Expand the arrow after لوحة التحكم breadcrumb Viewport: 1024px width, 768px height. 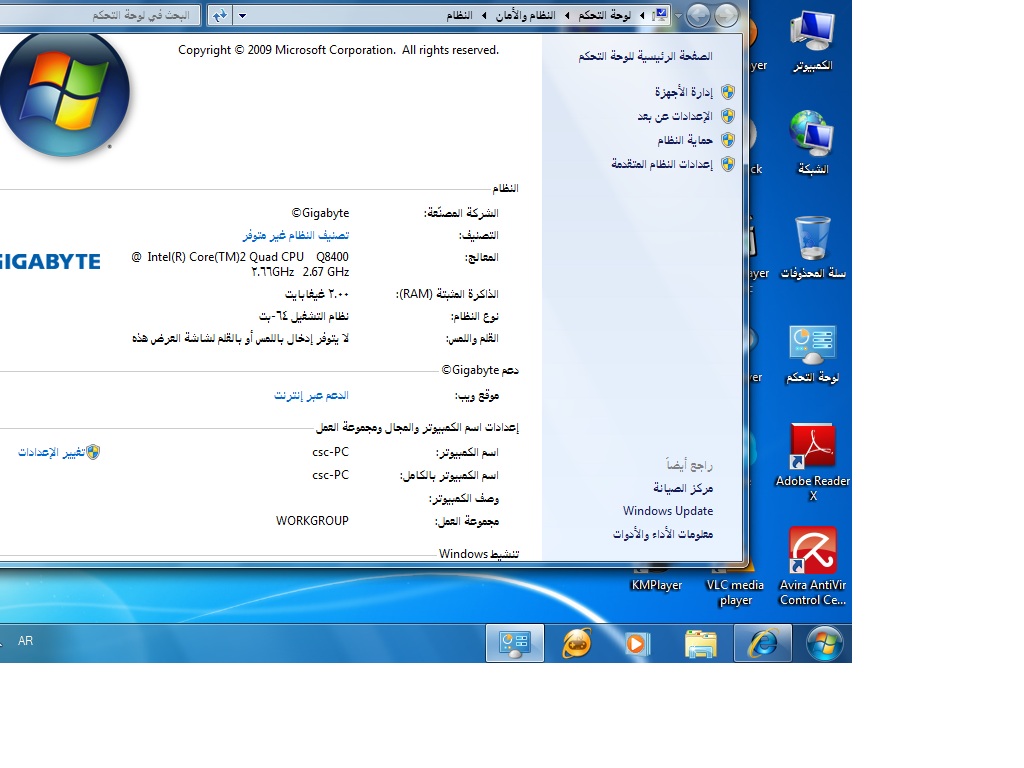click(567, 15)
